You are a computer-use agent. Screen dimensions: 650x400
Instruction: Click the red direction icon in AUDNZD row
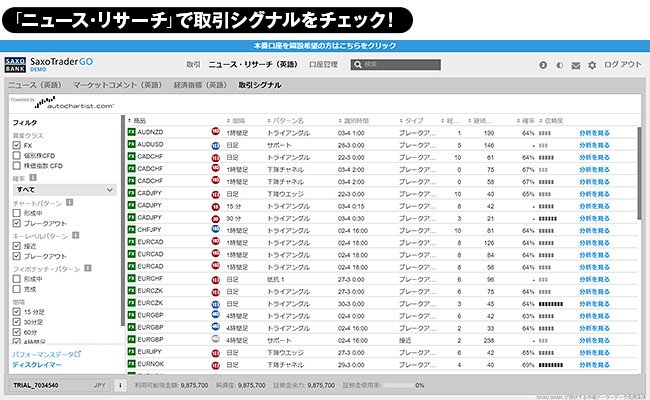click(215, 131)
